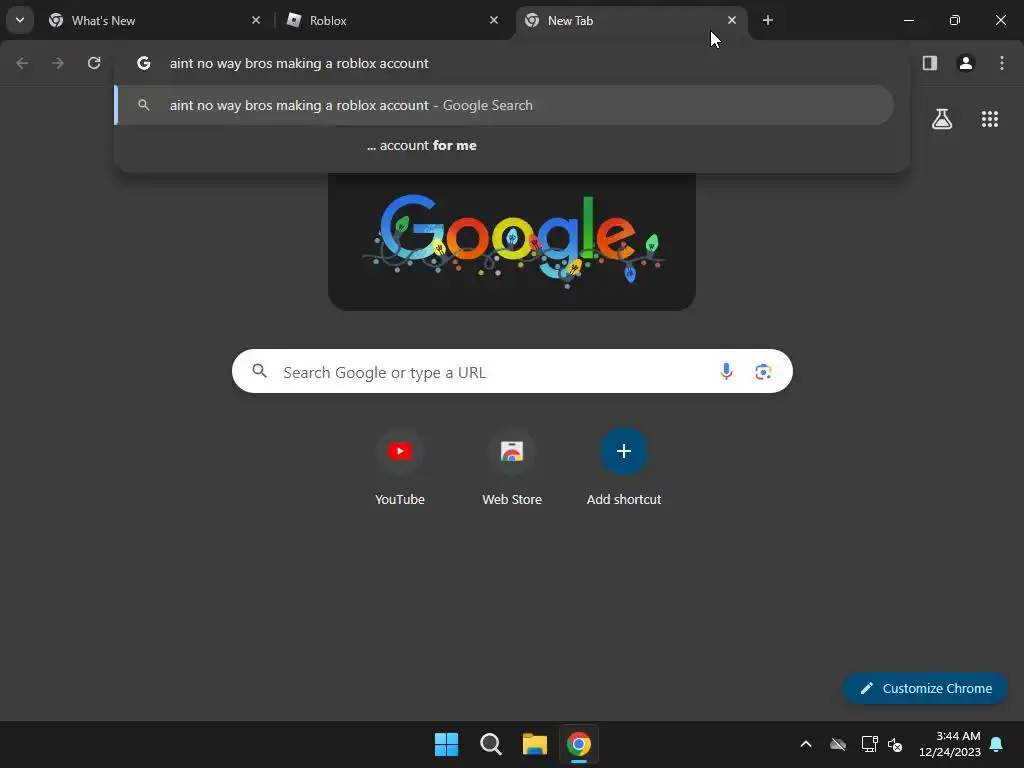Search by image with Google Lens
The height and width of the screenshot is (768, 1024).
(x=763, y=372)
